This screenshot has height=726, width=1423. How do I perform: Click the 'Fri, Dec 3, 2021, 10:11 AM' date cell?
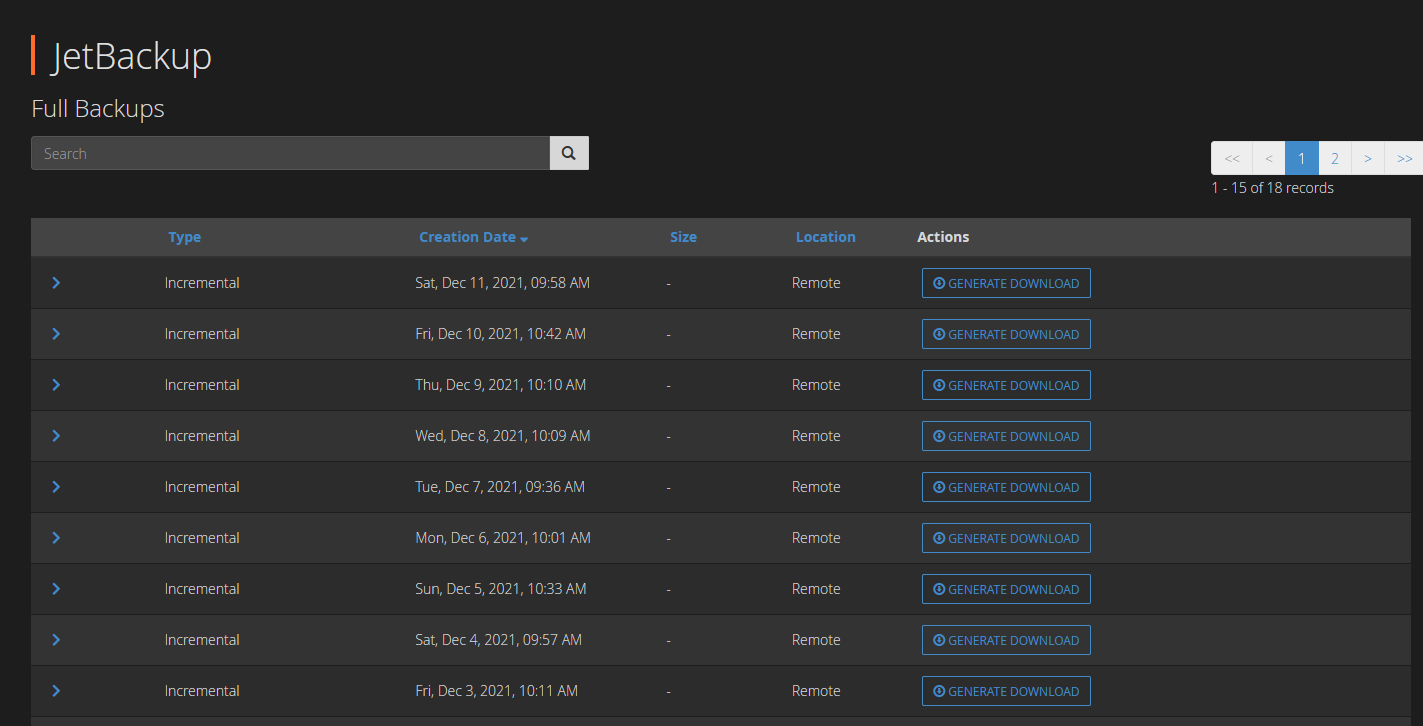coord(496,691)
